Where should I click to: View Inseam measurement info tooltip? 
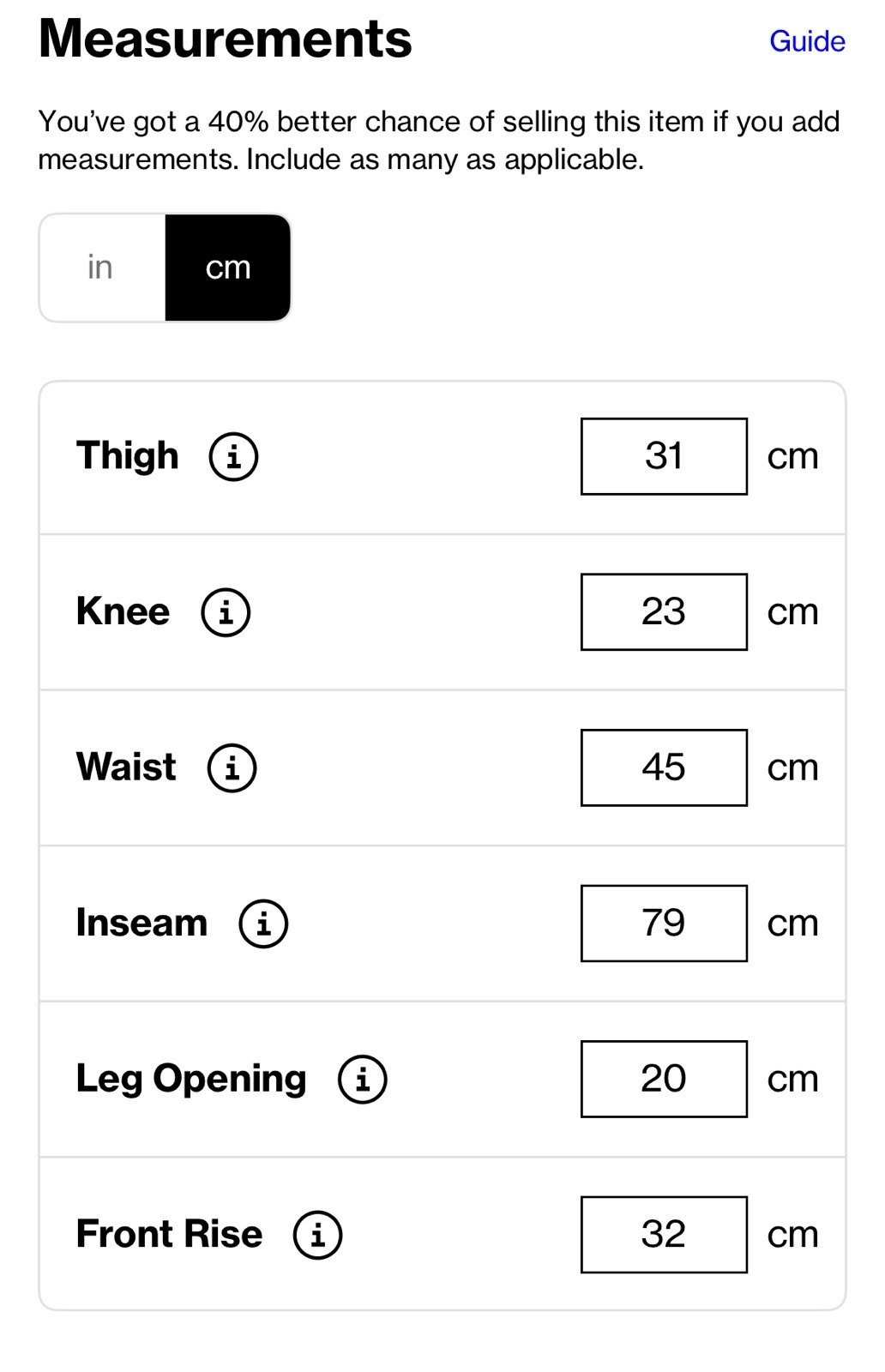[x=263, y=924]
